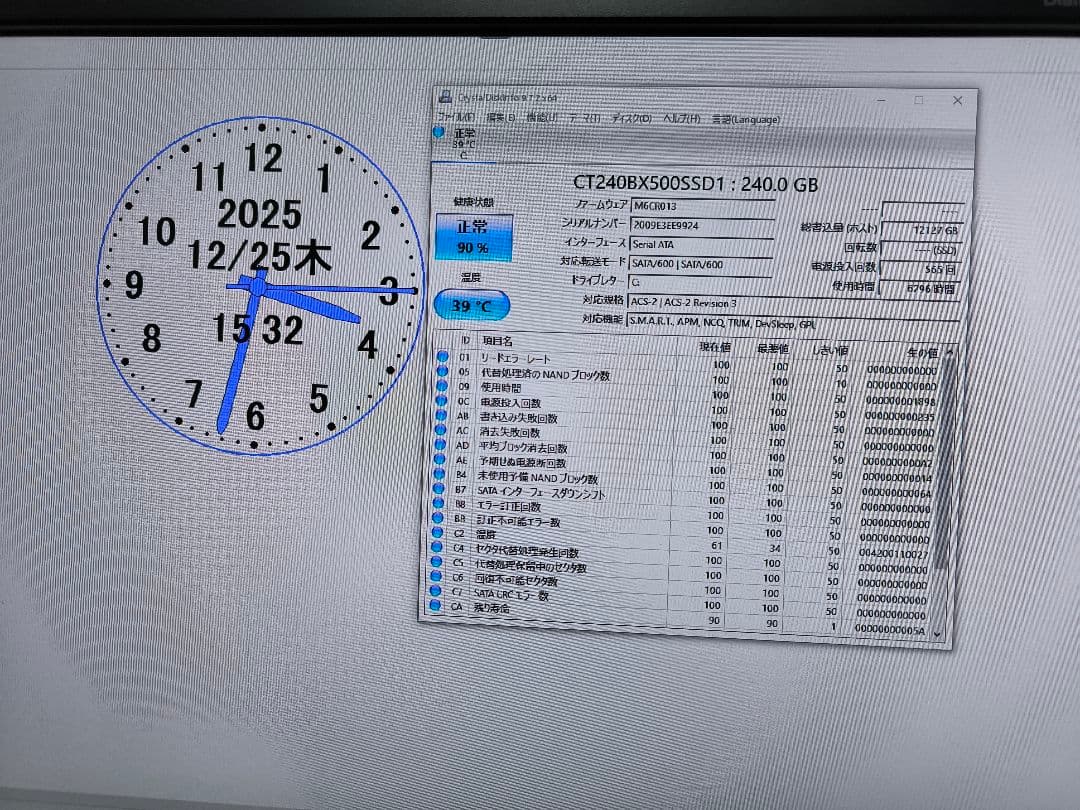The height and width of the screenshot is (810, 1080).
Task: Click the 正常 90% health status button
Action: pyautogui.click(x=473, y=238)
